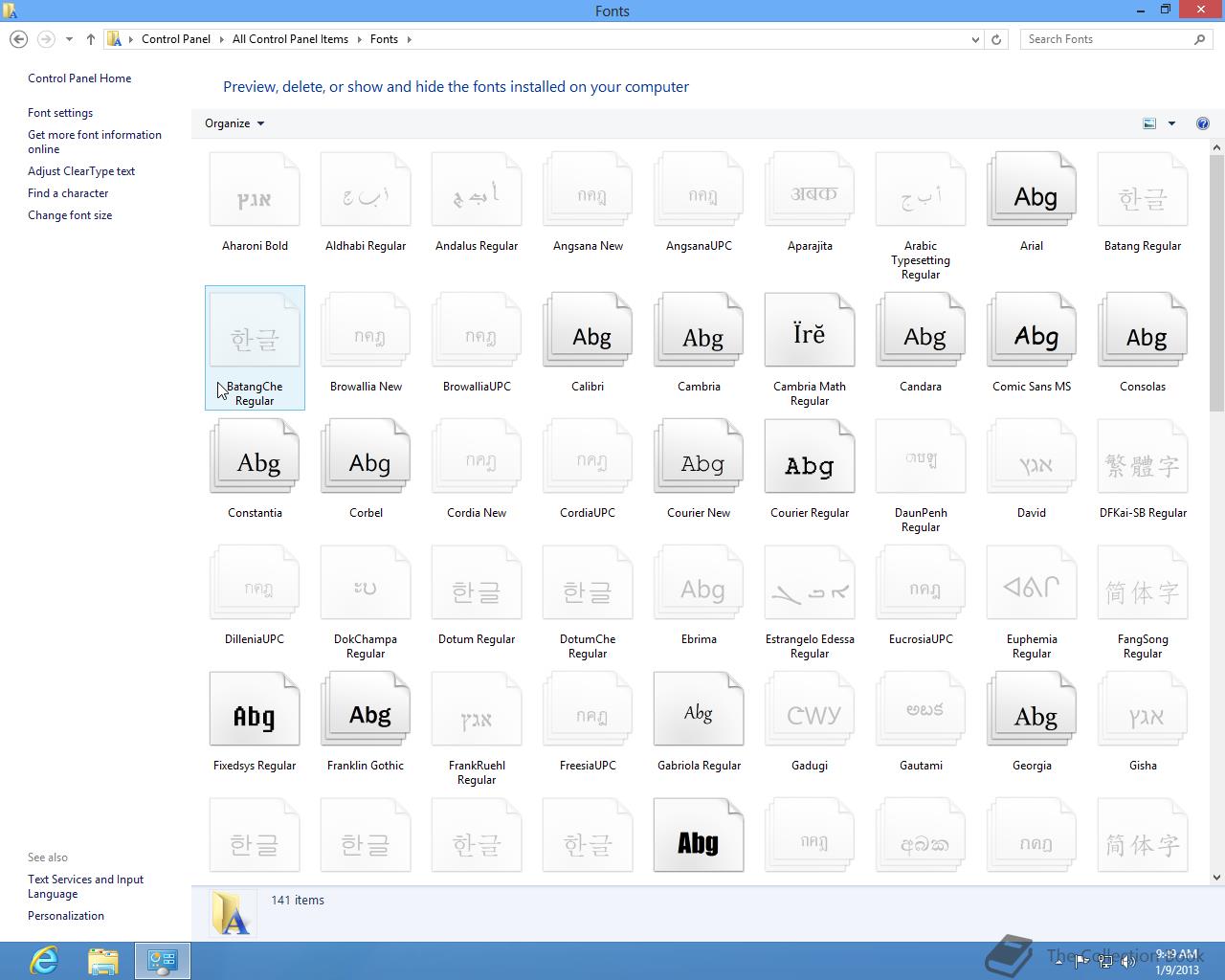Click the Back navigation arrow

pyautogui.click(x=18, y=39)
